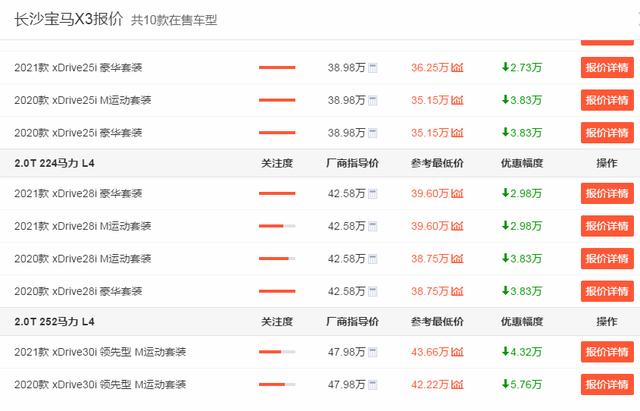Open model link 2020款 xDrive30i 领先型 M运动套装
The height and width of the screenshot is (411, 640).
100,384
